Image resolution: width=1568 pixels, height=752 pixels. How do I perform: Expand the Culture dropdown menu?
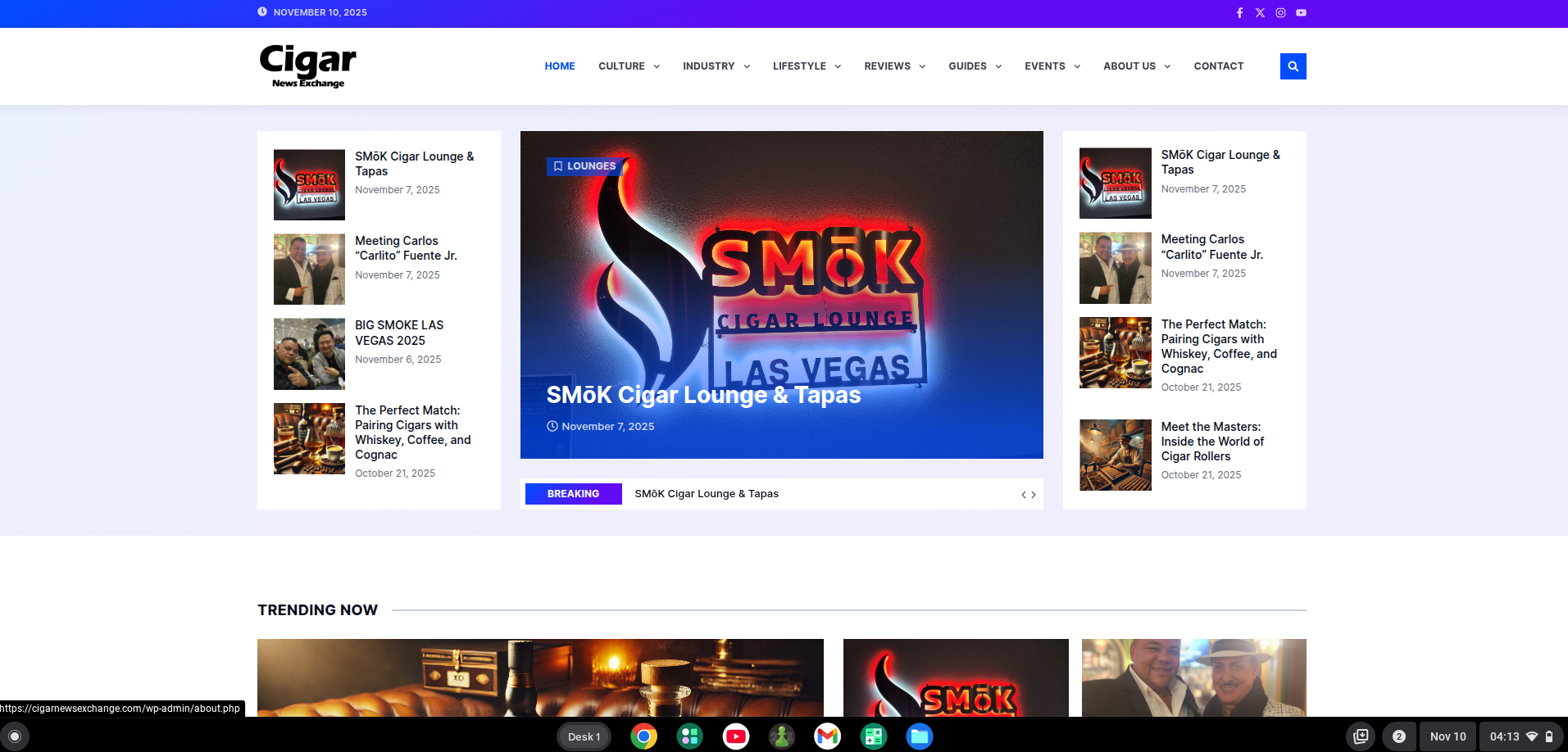click(x=629, y=66)
